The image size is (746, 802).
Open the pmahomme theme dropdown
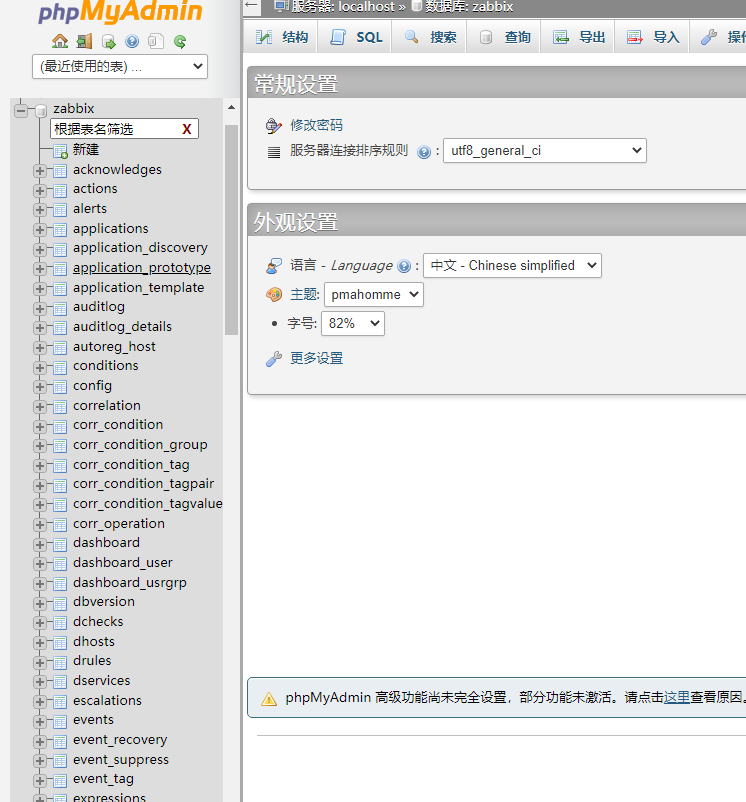coord(373,295)
